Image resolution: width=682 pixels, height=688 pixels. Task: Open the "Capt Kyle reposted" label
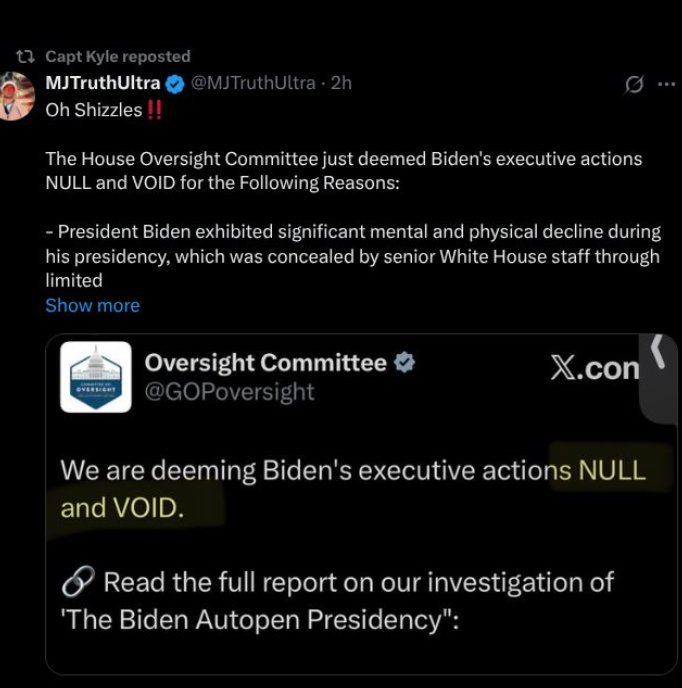[x=117, y=56]
